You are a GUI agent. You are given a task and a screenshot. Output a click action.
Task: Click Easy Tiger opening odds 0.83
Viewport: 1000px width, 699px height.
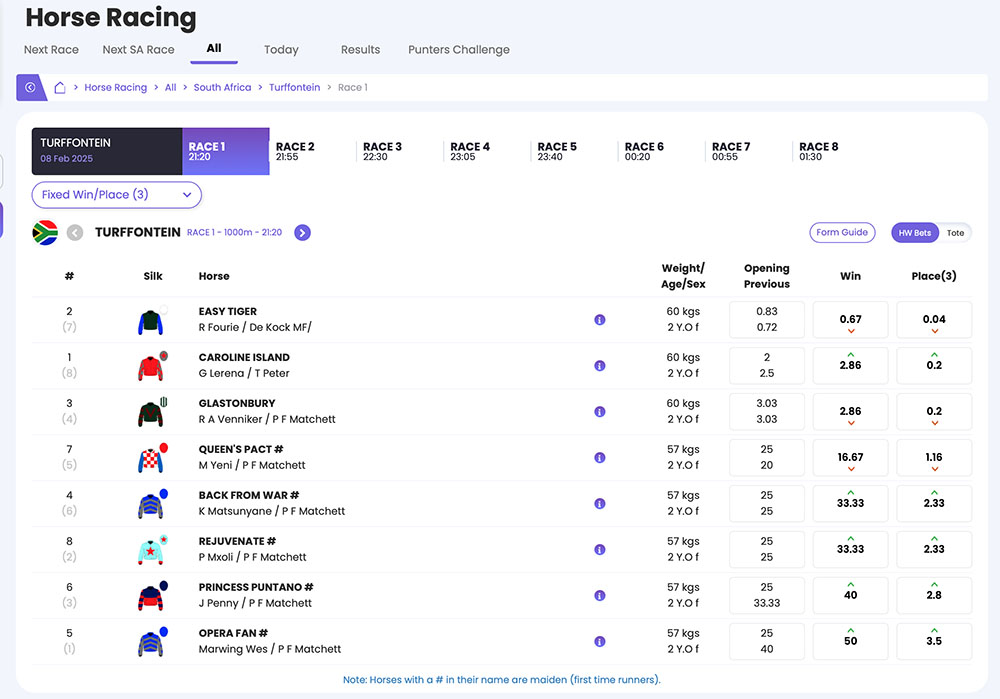[x=767, y=311]
